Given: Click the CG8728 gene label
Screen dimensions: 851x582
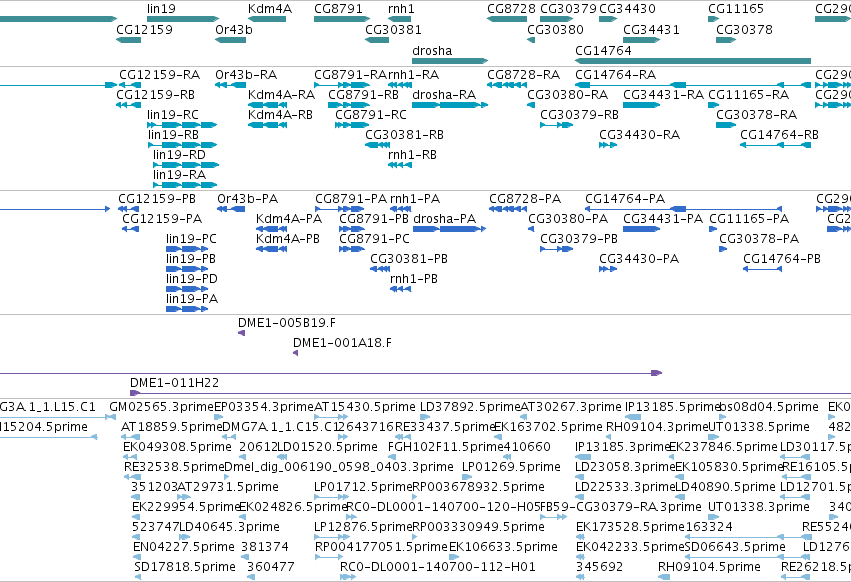Looking at the screenshot, I should [511, 9].
